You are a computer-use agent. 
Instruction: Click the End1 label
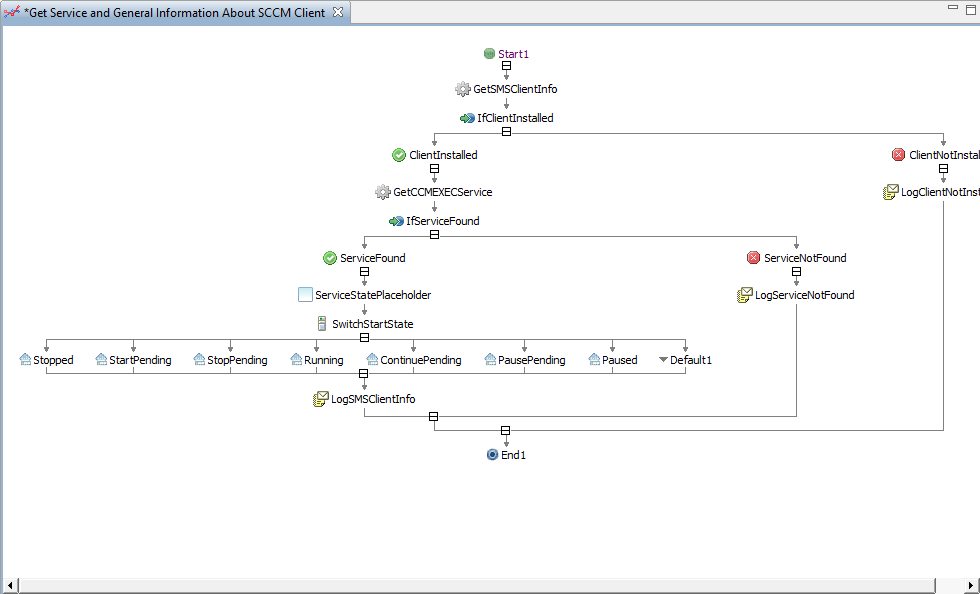513,455
